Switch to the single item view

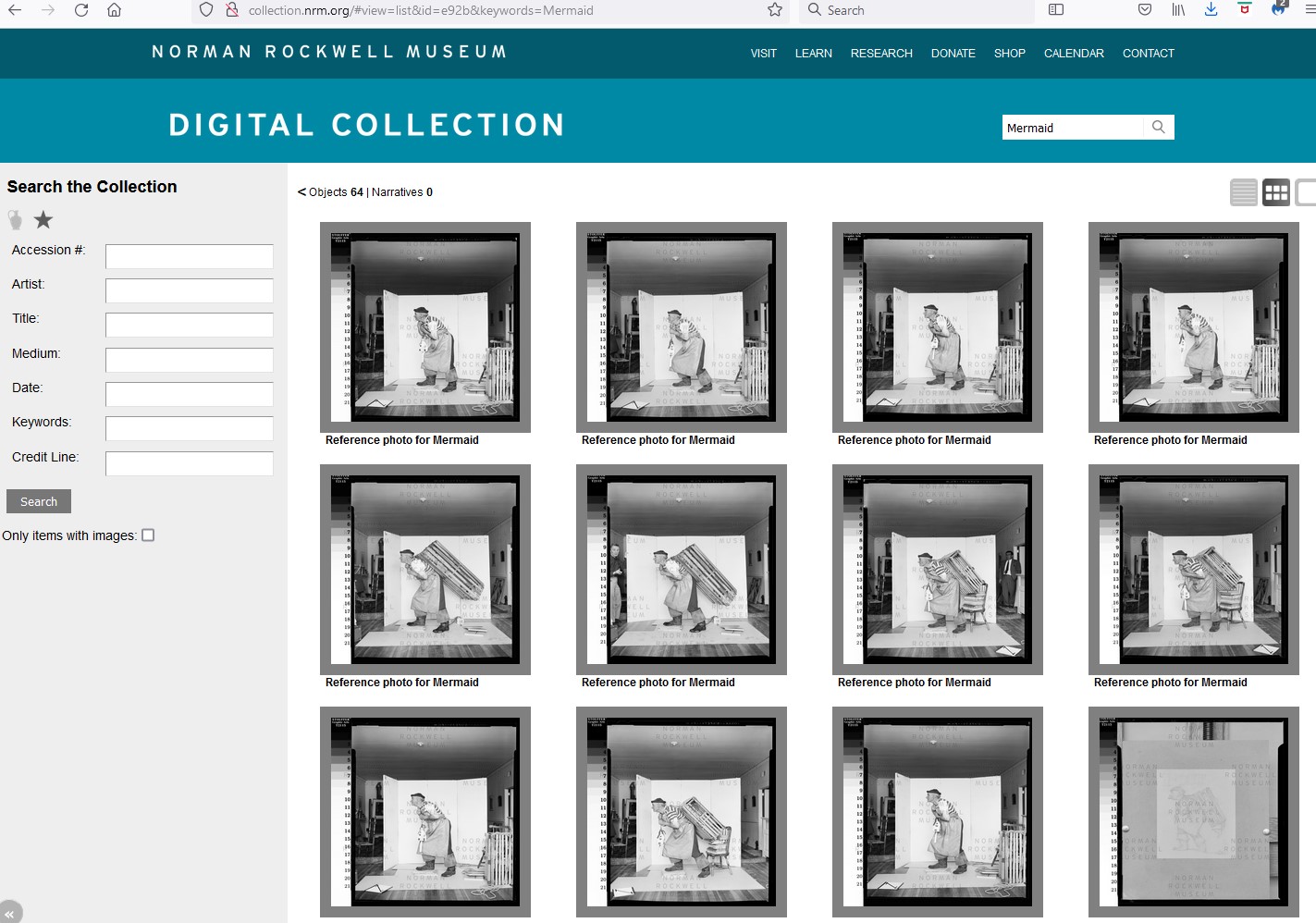coord(1306,192)
